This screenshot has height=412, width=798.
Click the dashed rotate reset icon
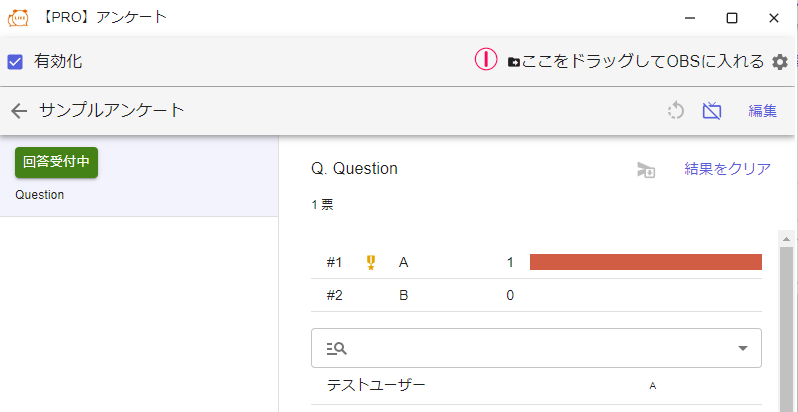(x=676, y=111)
